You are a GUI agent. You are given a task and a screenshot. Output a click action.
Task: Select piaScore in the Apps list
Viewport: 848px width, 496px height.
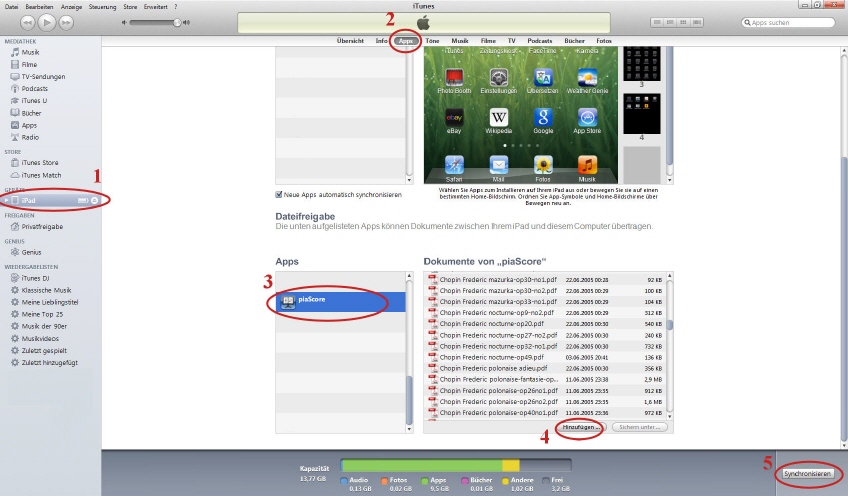tap(341, 302)
